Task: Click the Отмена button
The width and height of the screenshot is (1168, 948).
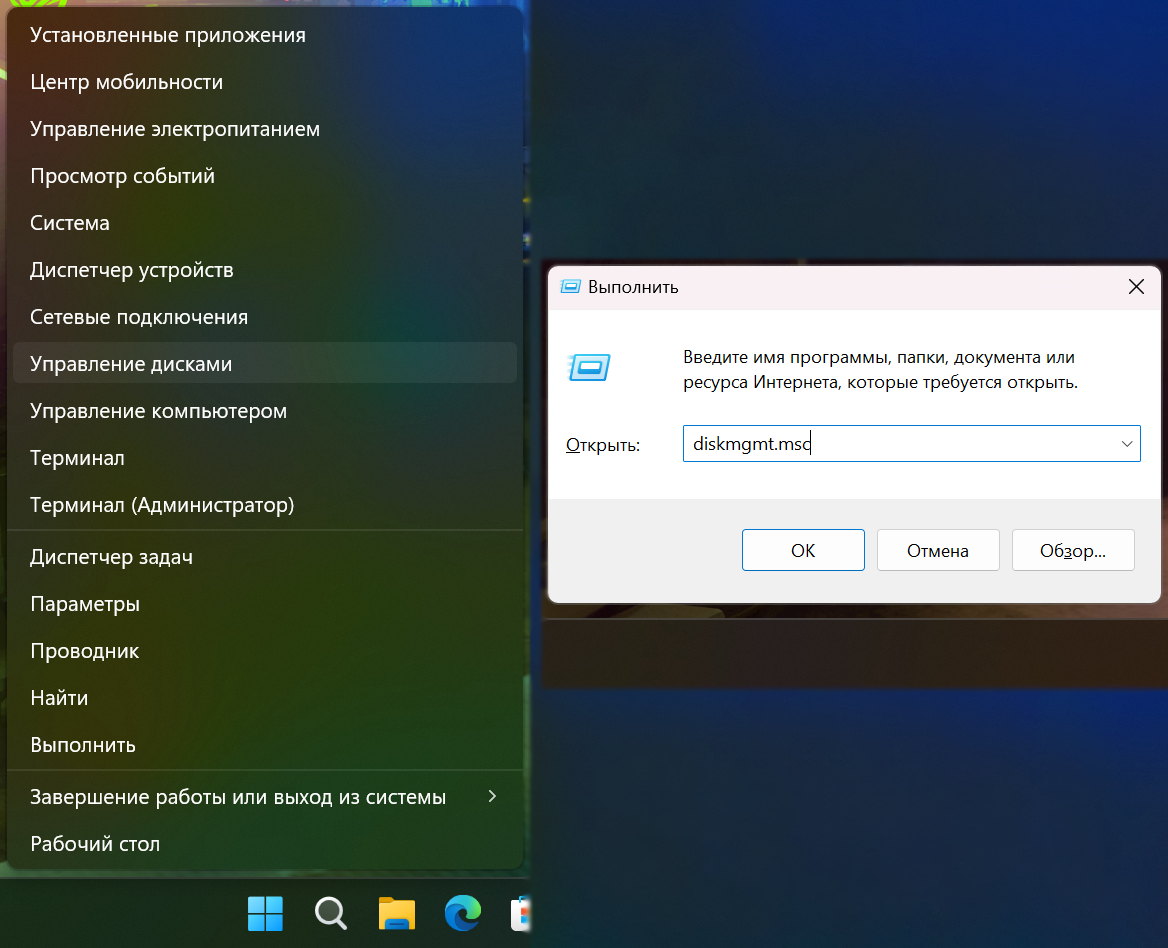Action: pyautogui.click(x=938, y=550)
